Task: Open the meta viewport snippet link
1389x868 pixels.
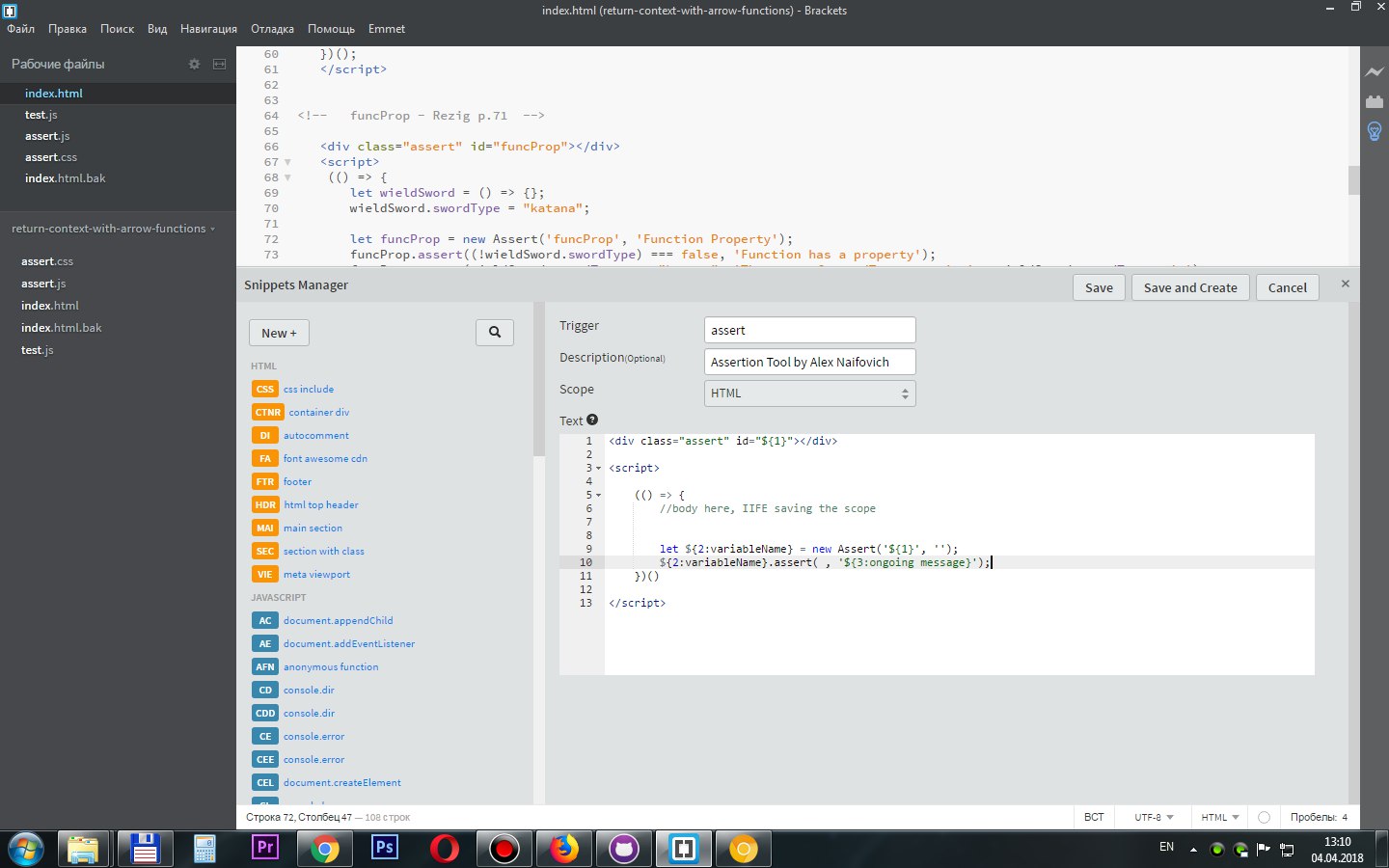Action: click(x=316, y=574)
